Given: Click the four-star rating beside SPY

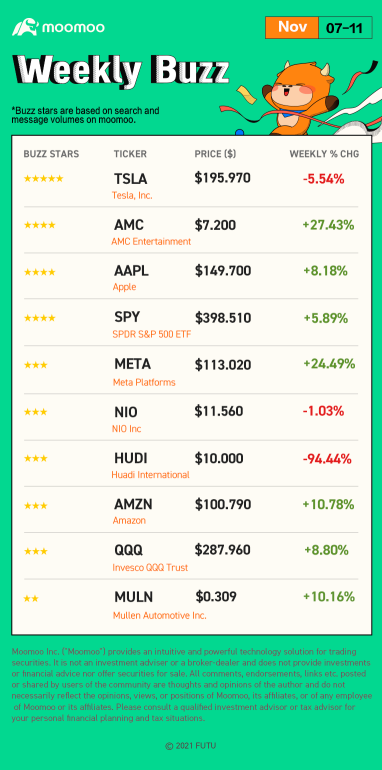Looking at the screenshot, I should (39, 318).
